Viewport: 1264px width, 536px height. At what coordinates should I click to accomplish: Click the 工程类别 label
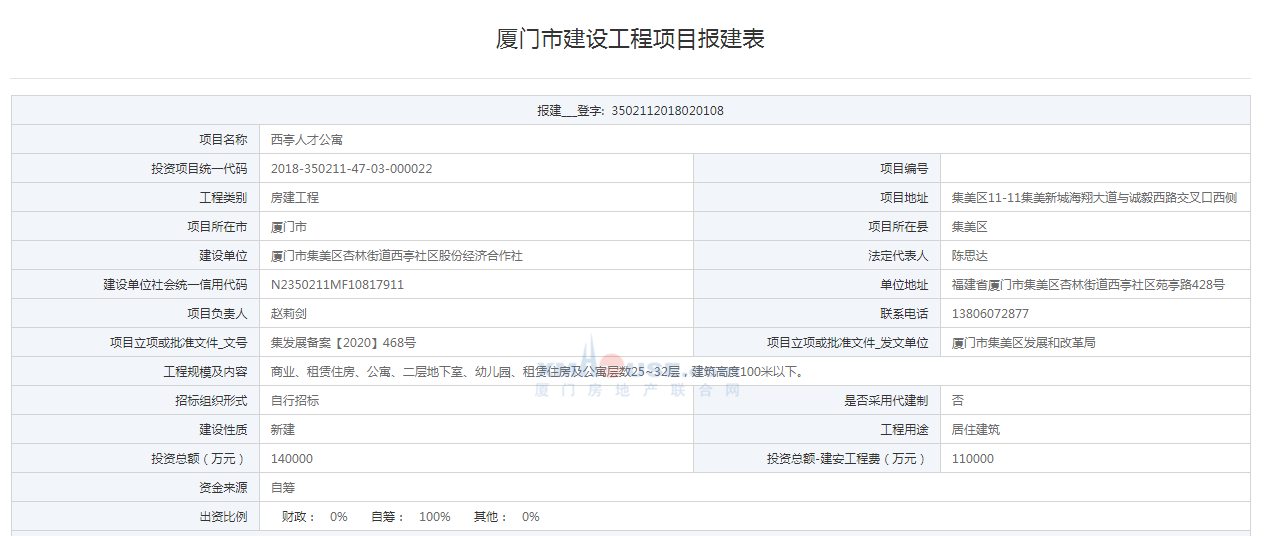point(223,198)
